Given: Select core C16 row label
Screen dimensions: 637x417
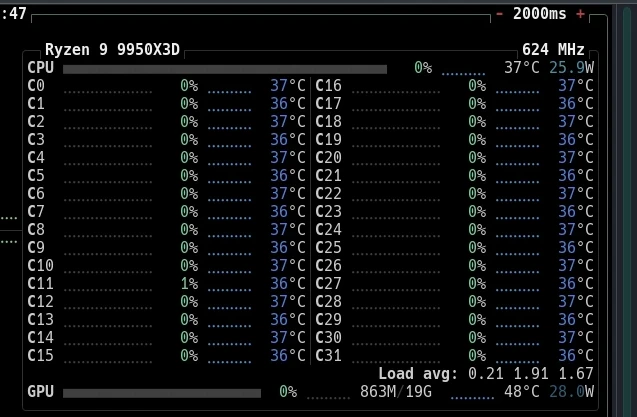Looking at the screenshot, I should [328, 86].
